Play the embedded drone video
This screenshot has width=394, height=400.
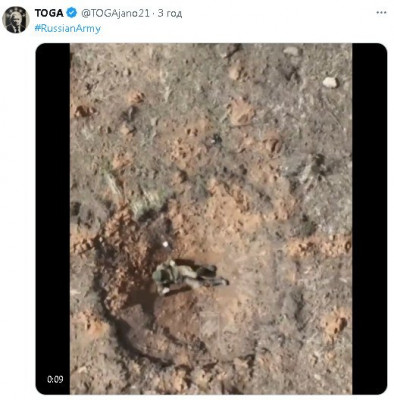click(211, 218)
